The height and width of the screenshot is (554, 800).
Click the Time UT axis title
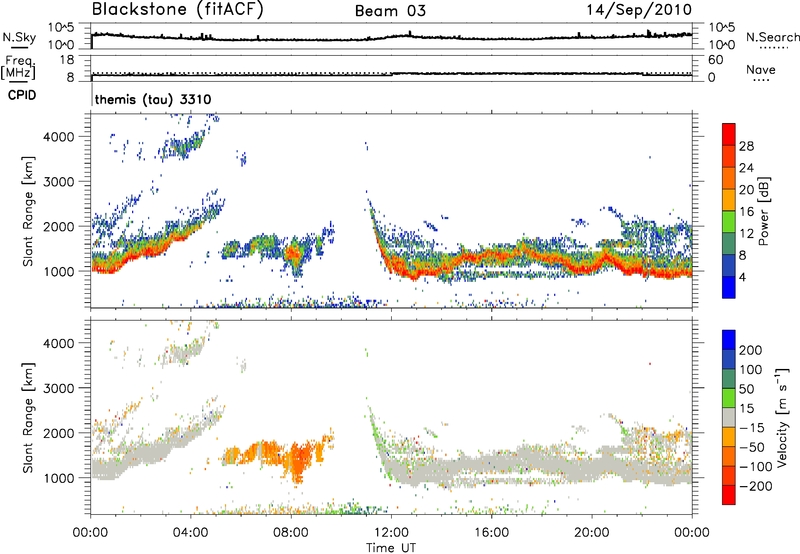click(x=391, y=548)
